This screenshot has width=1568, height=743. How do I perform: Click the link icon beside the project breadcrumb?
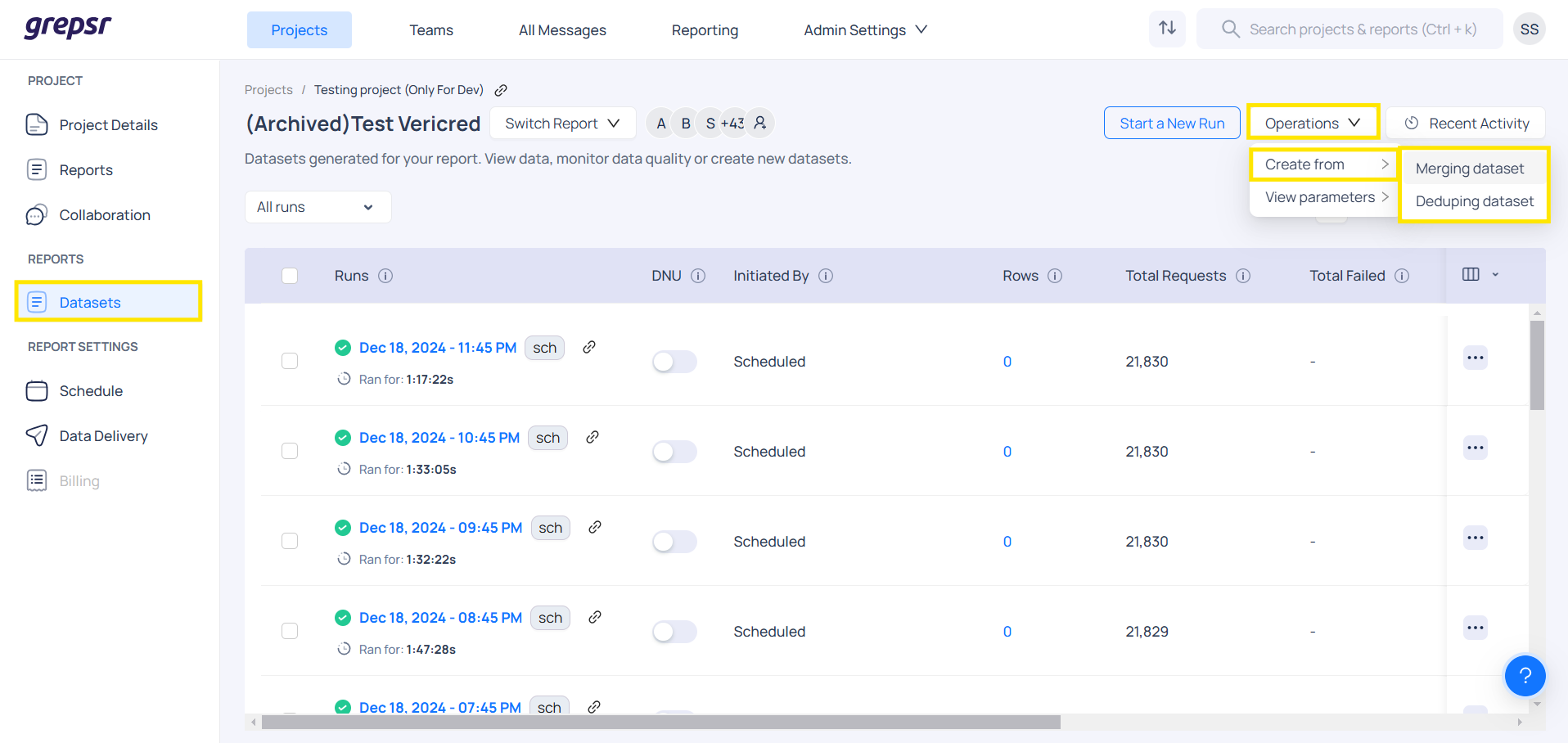(501, 90)
